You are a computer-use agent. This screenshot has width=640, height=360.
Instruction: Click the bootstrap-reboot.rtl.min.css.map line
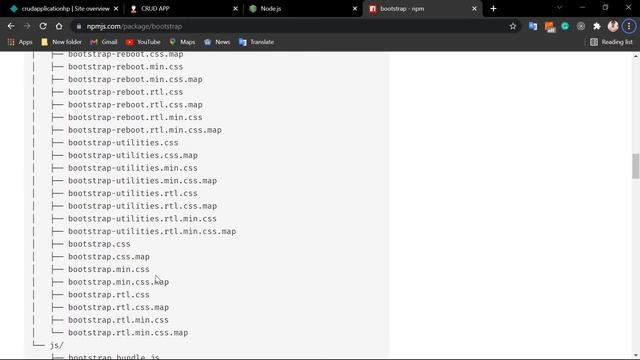click(x=145, y=130)
